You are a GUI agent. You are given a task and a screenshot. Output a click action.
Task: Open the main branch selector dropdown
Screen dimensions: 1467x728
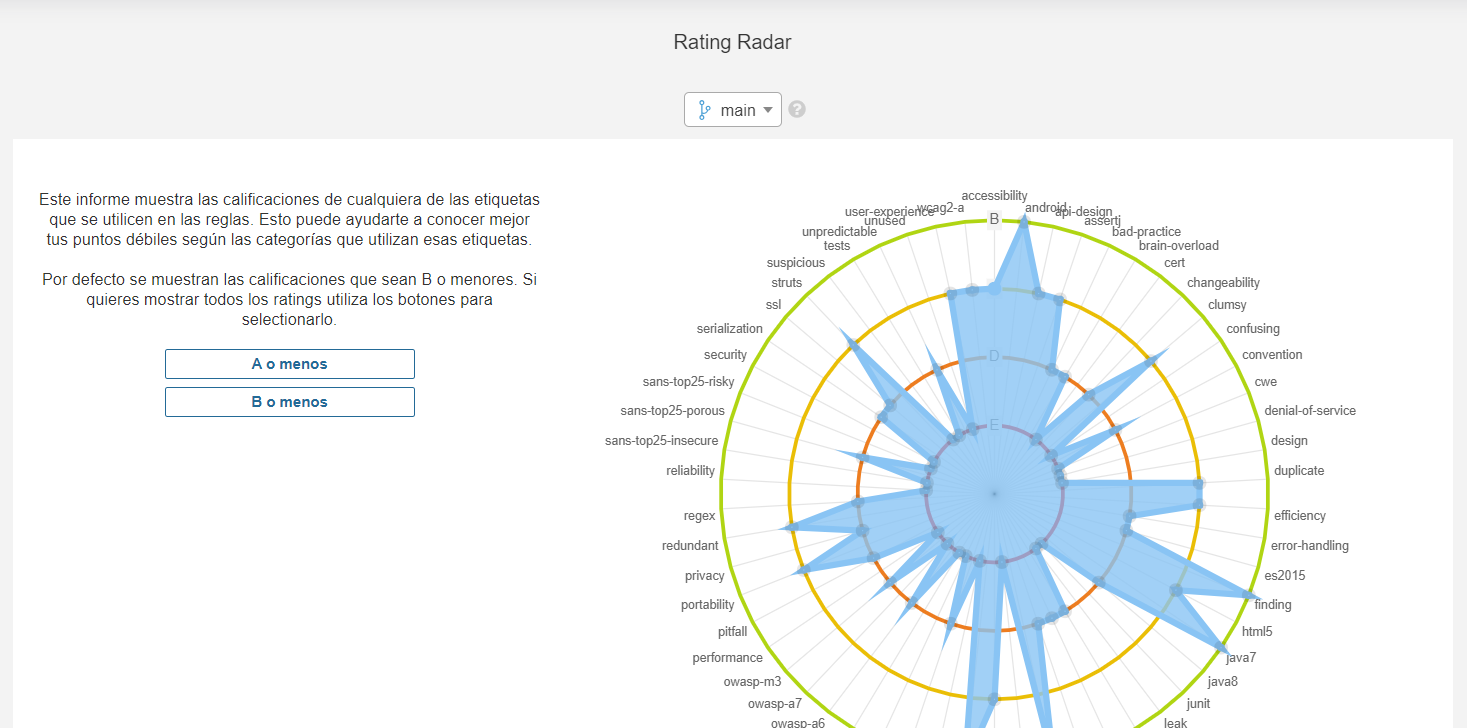pyautogui.click(x=732, y=110)
